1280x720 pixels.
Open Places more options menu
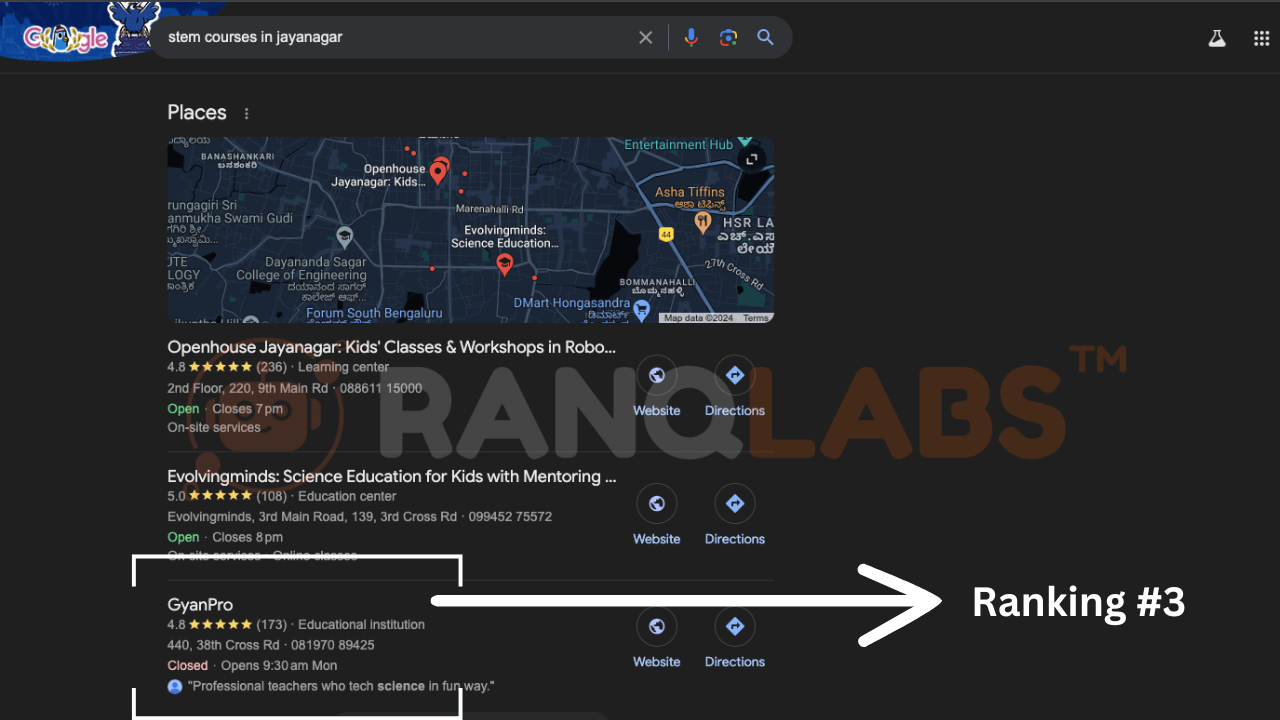246,113
